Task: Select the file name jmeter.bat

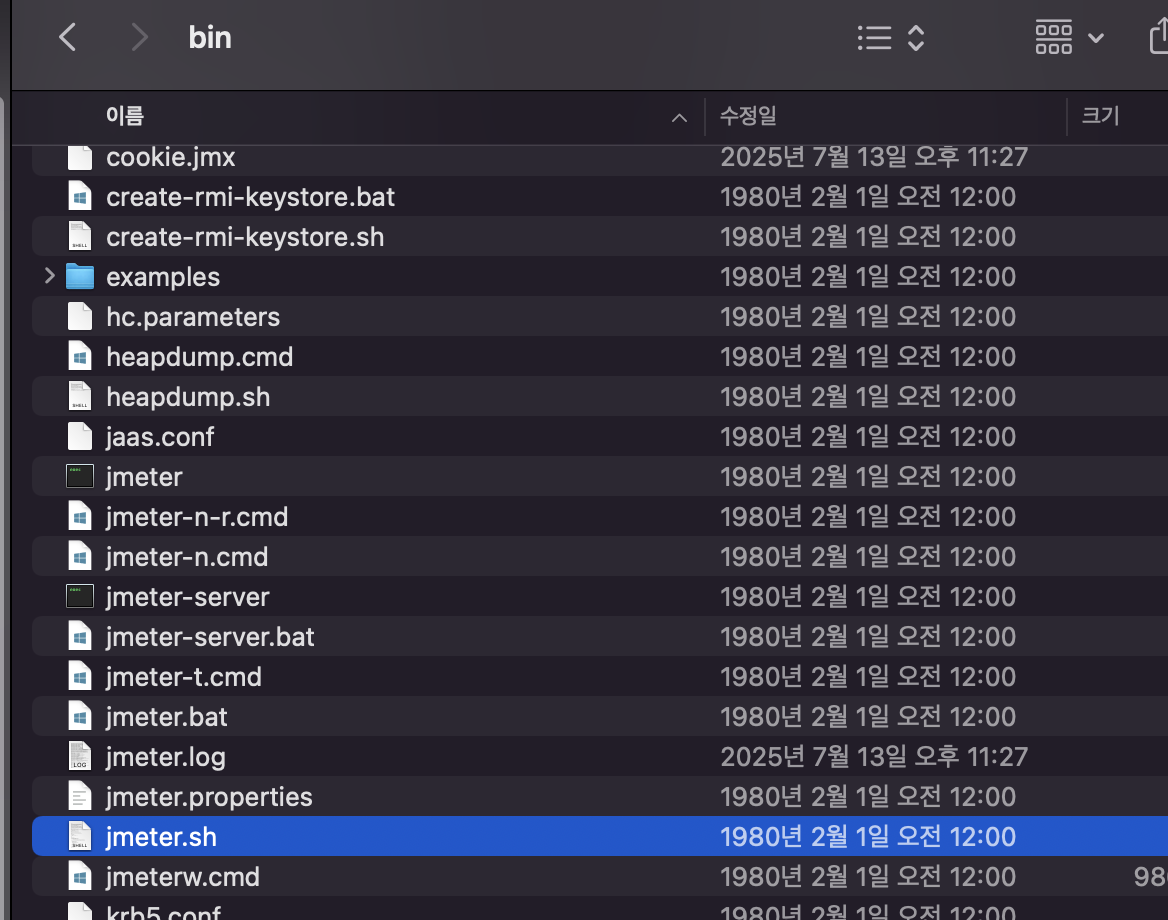Action: pos(167,717)
